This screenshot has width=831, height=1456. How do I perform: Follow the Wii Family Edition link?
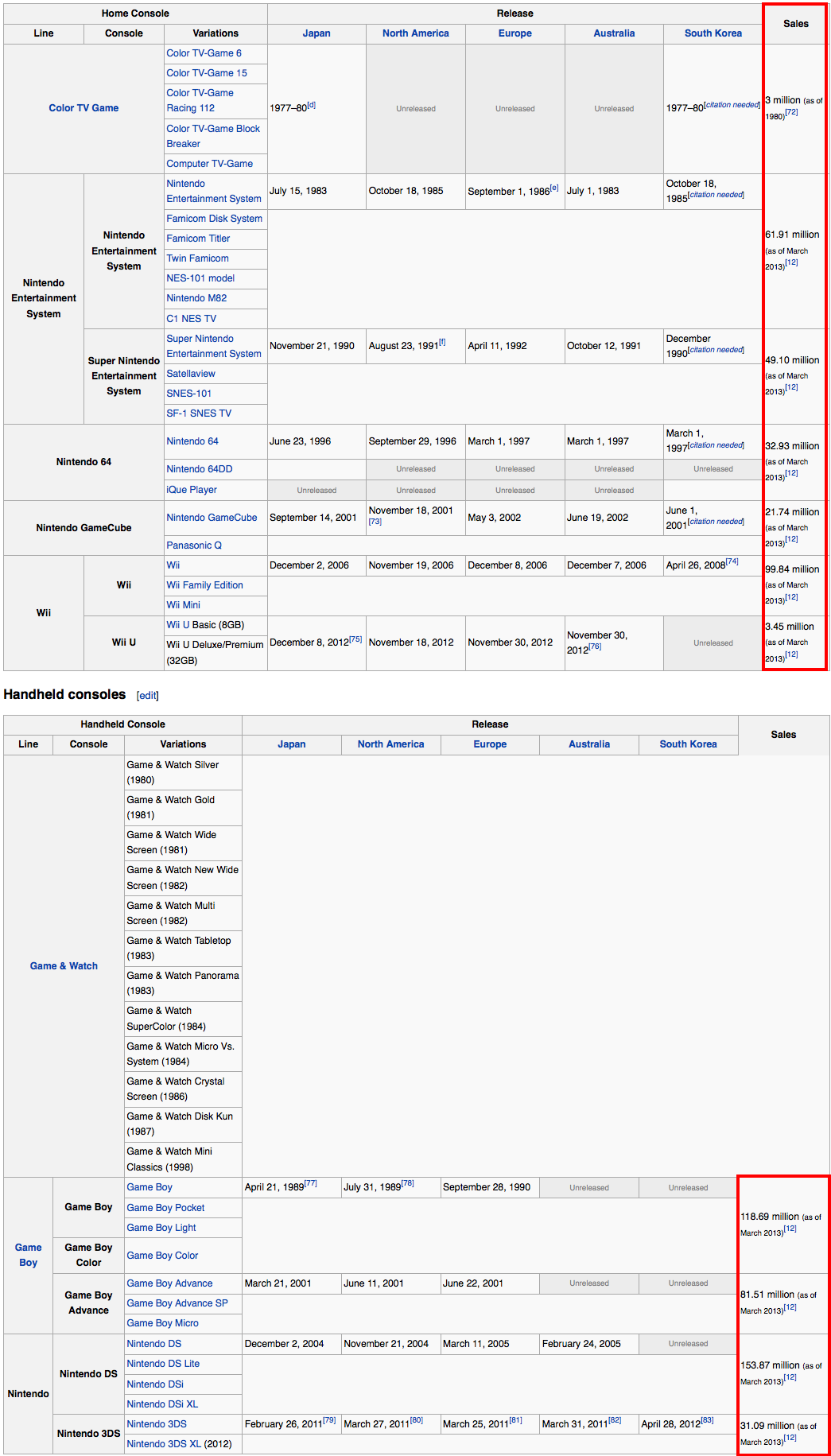(205, 585)
